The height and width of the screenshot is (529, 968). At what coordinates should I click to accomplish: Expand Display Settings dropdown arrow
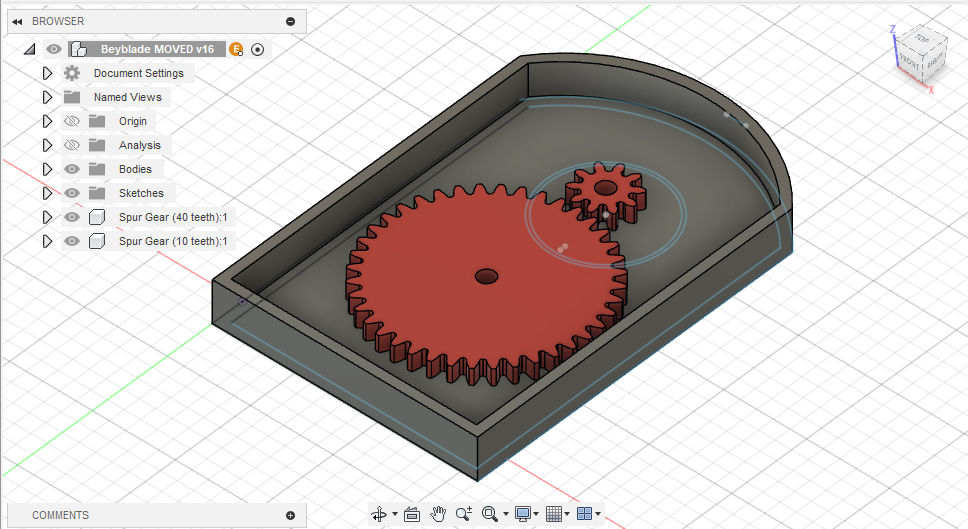point(536,514)
